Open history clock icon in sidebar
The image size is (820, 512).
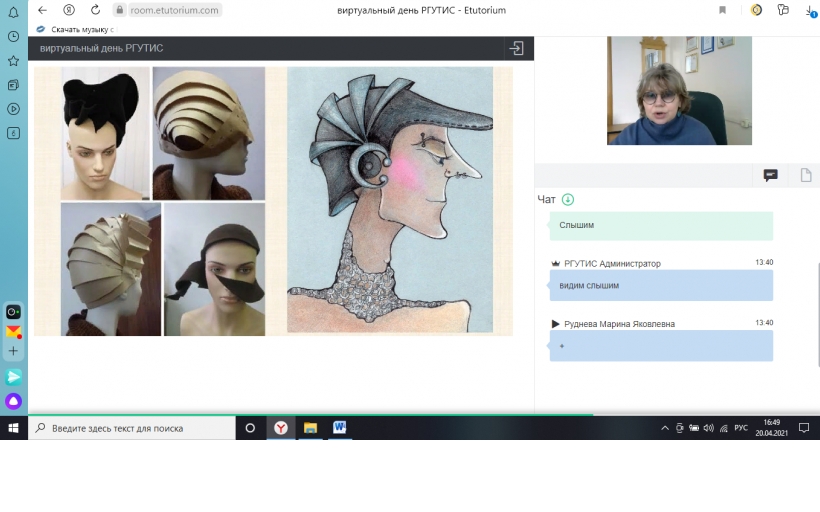tap(14, 37)
